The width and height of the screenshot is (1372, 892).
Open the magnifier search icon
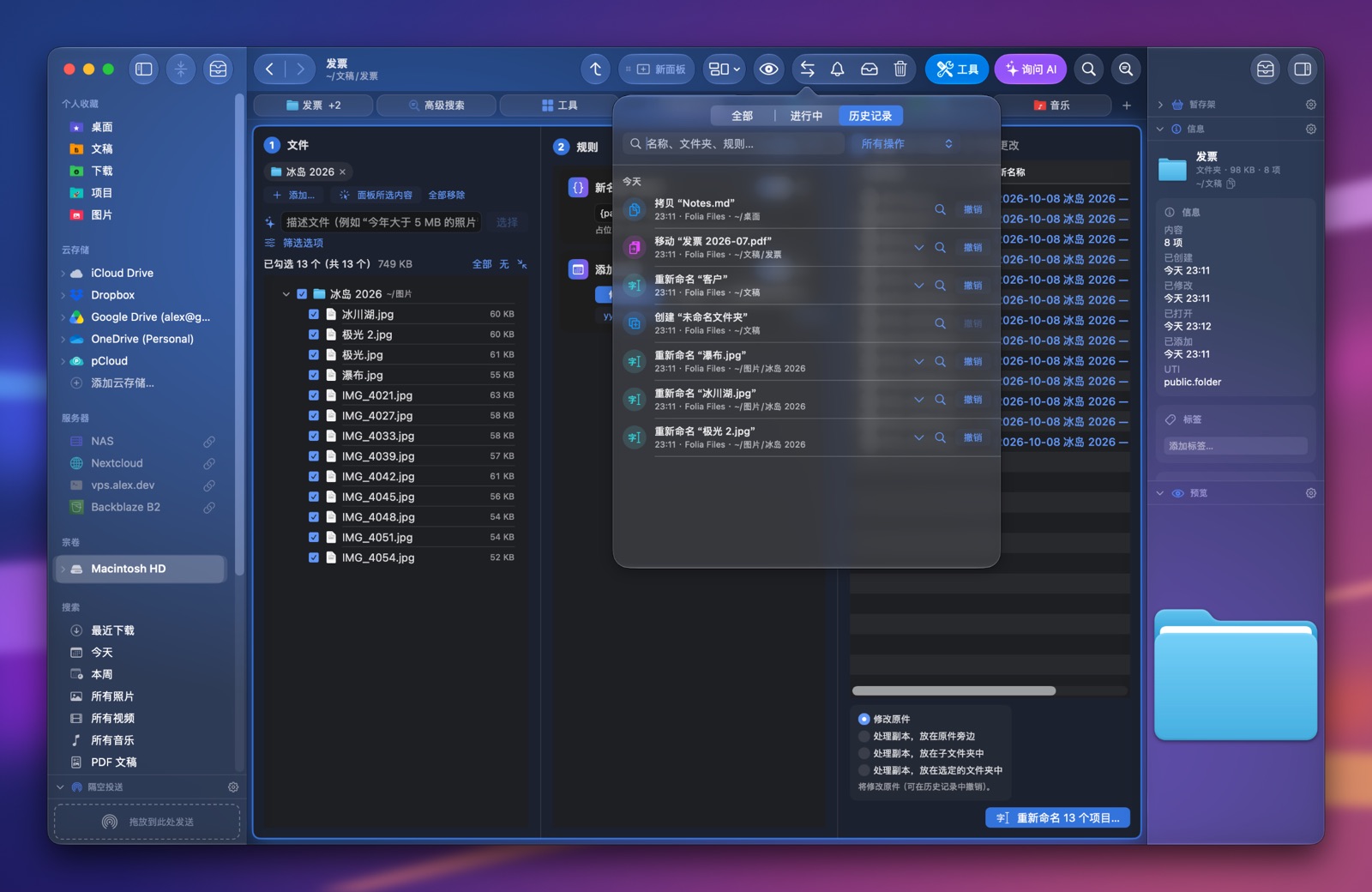point(1088,69)
